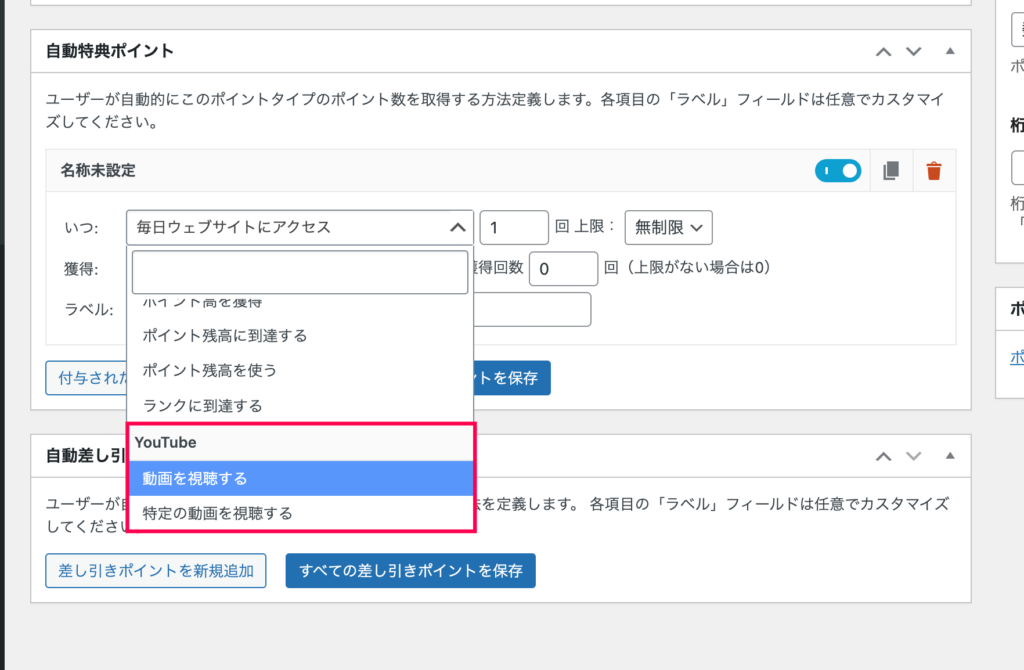
Task: Select ポイント残高に到達する option
Action: tap(300, 336)
